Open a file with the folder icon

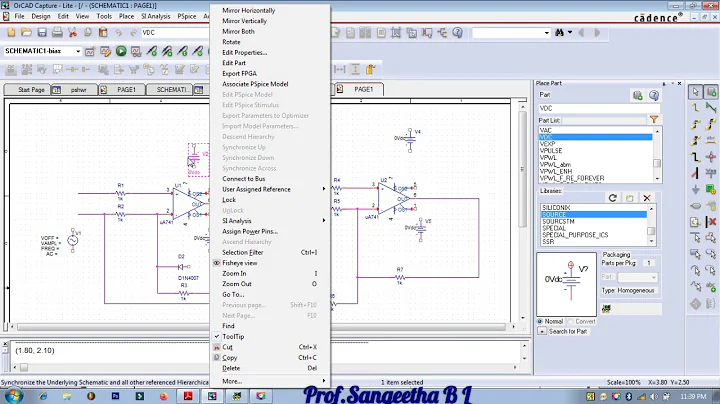point(27,33)
